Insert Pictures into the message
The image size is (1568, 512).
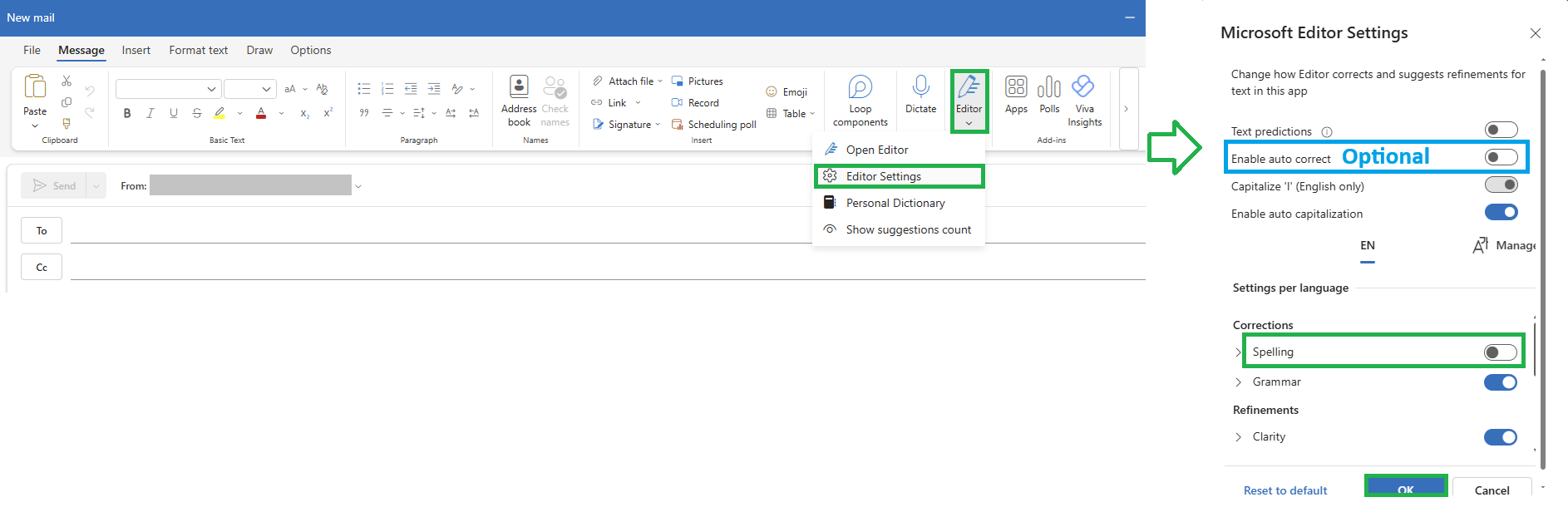coord(698,81)
